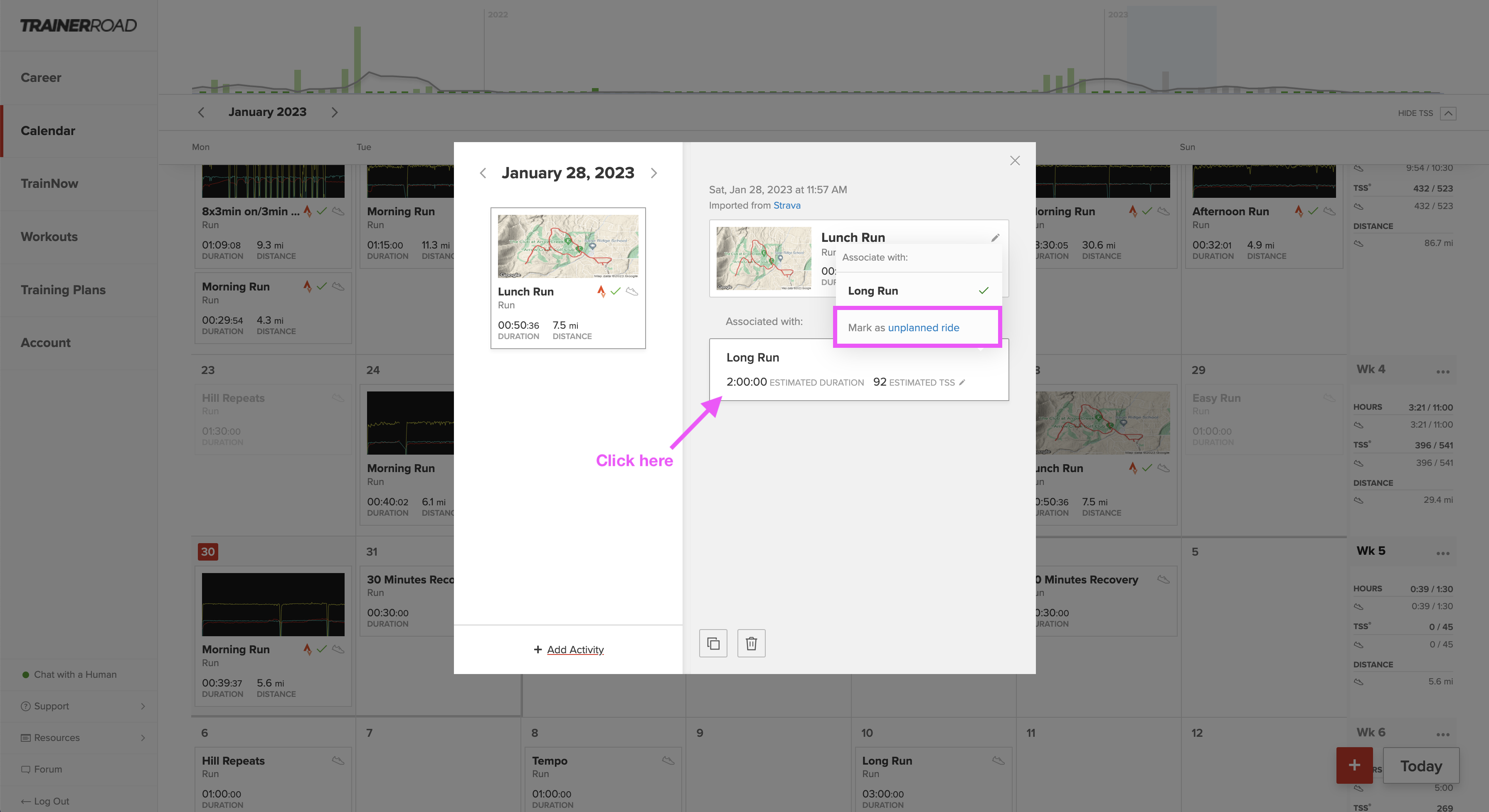Image resolution: width=1489 pixels, height=812 pixels.
Task: Click the Lunch Run map thumbnail in details
Action: [764, 258]
